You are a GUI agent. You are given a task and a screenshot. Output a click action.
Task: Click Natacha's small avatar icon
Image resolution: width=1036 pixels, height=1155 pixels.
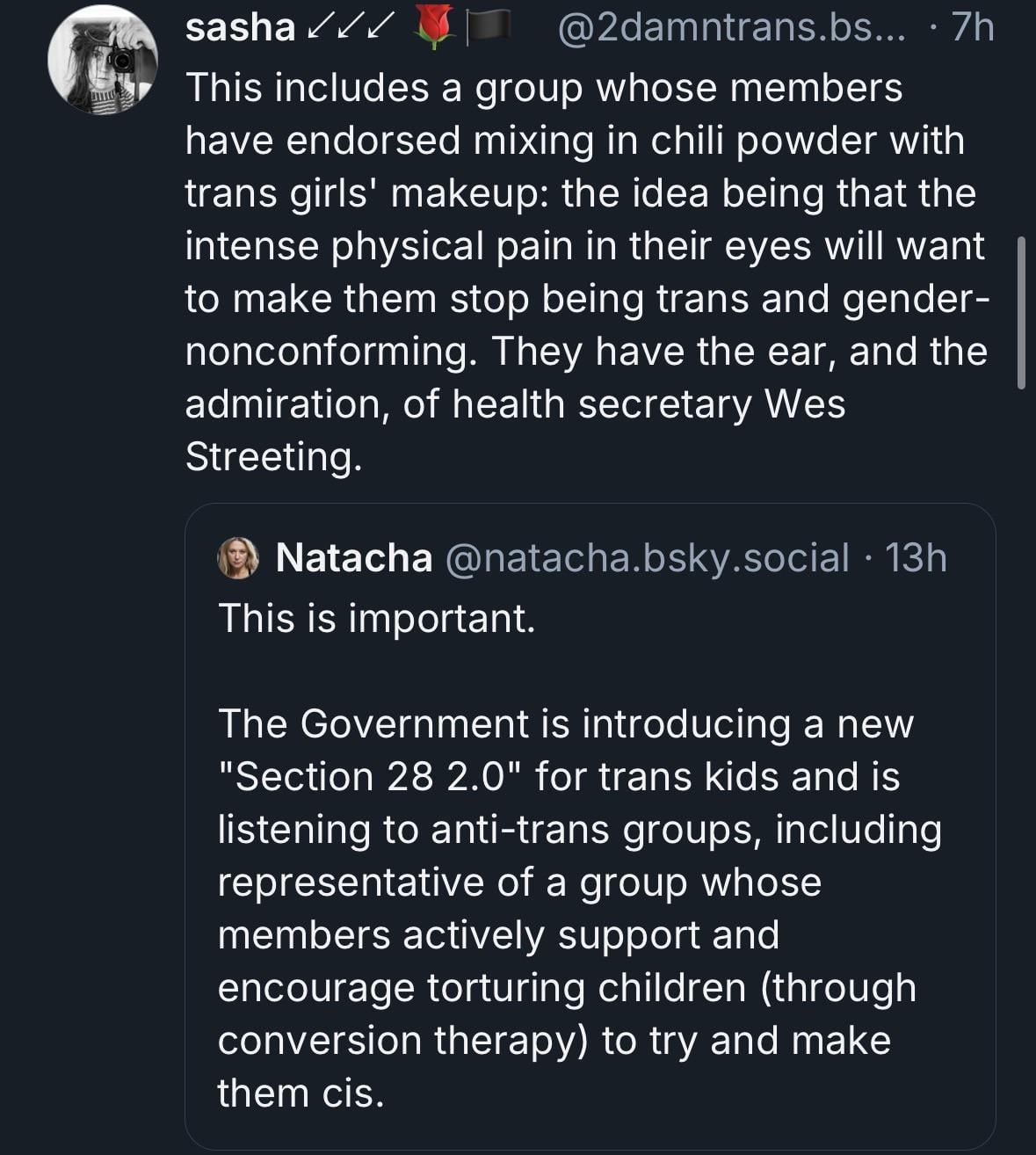pos(237,558)
